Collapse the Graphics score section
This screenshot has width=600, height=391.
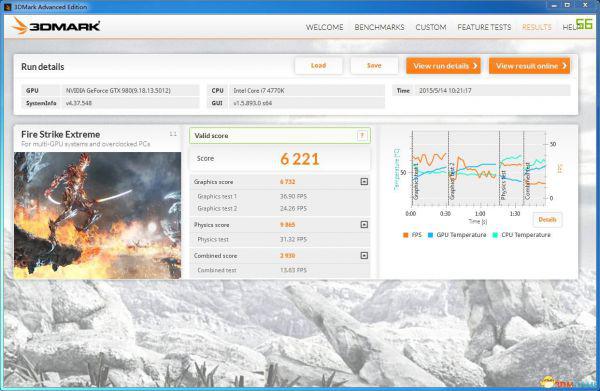point(364,182)
